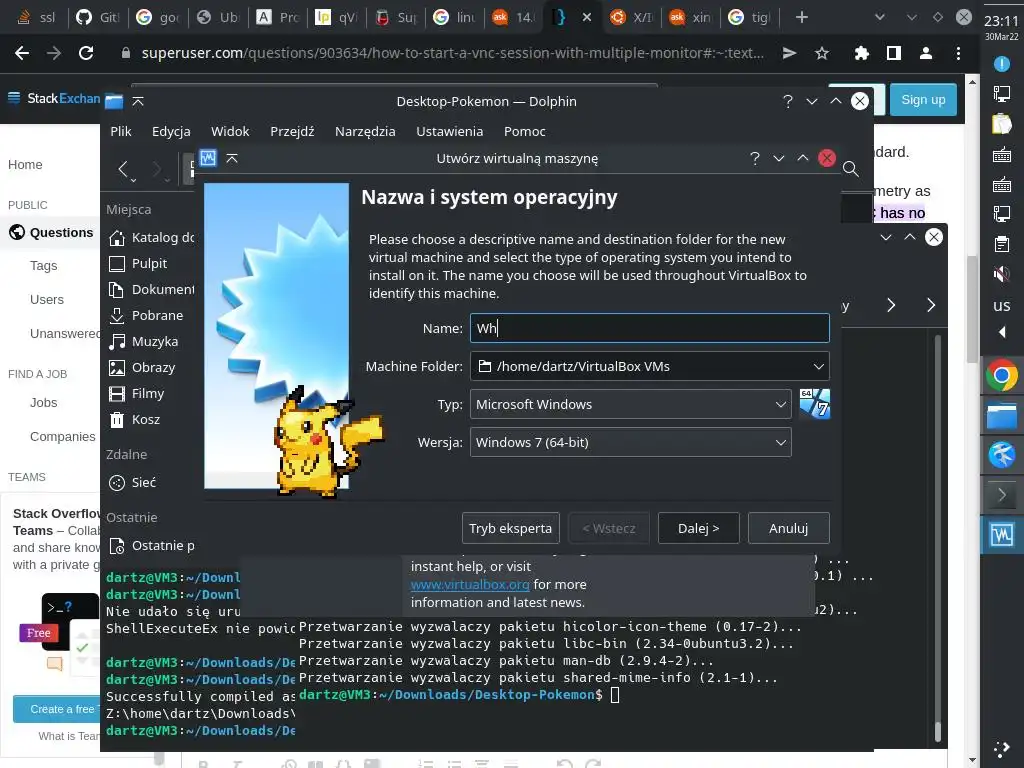Click the Dalej button
Screen dimensions: 1024x768
(698, 528)
